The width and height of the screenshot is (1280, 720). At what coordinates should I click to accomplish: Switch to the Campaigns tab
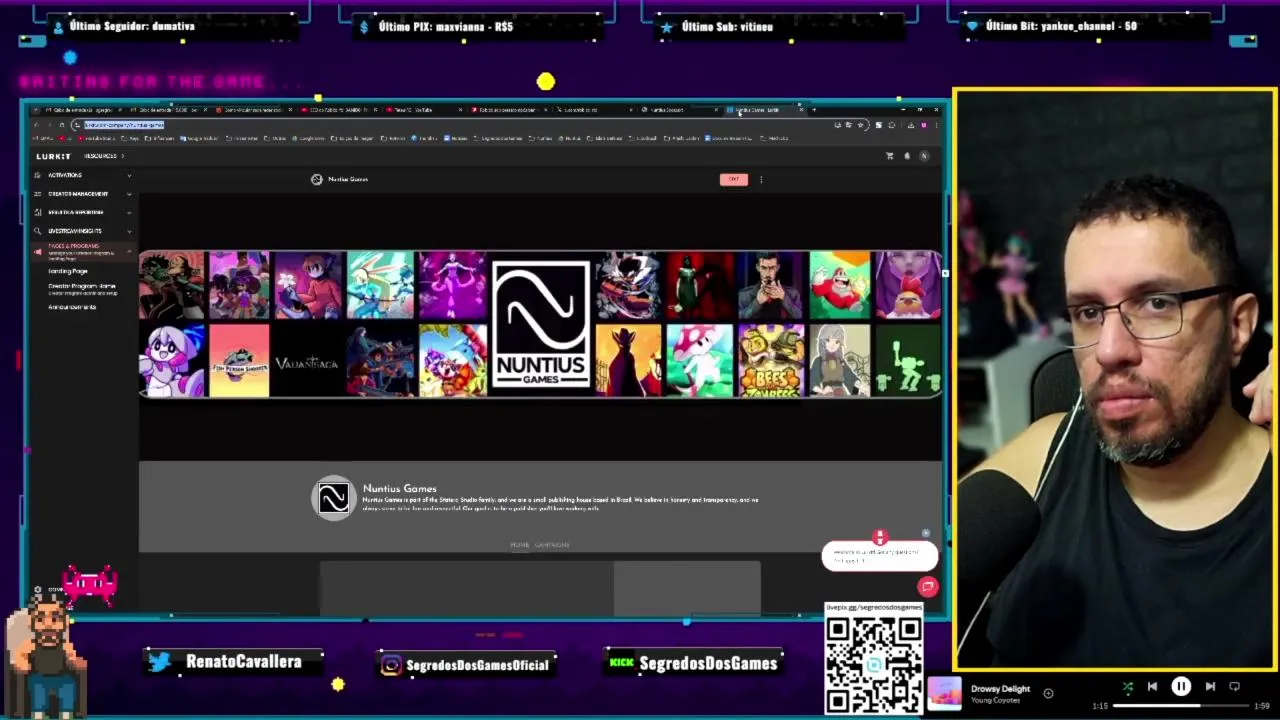pos(552,545)
